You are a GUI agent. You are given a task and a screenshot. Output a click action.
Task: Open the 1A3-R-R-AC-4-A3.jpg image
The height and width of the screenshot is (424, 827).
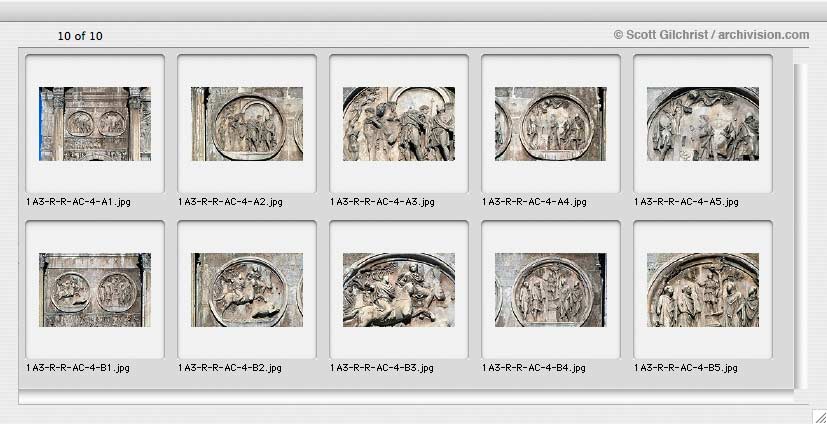click(x=399, y=124)
